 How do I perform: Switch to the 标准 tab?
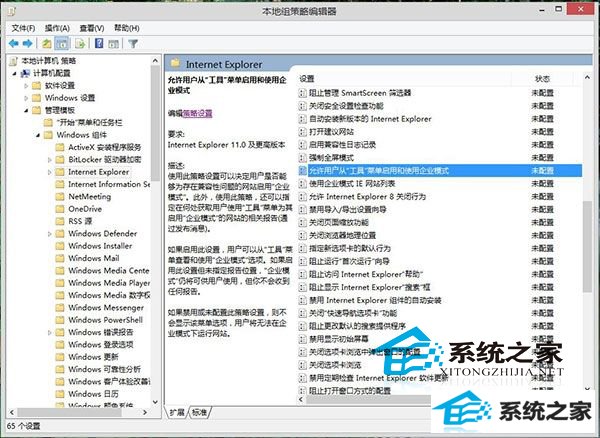click(199, 412)
